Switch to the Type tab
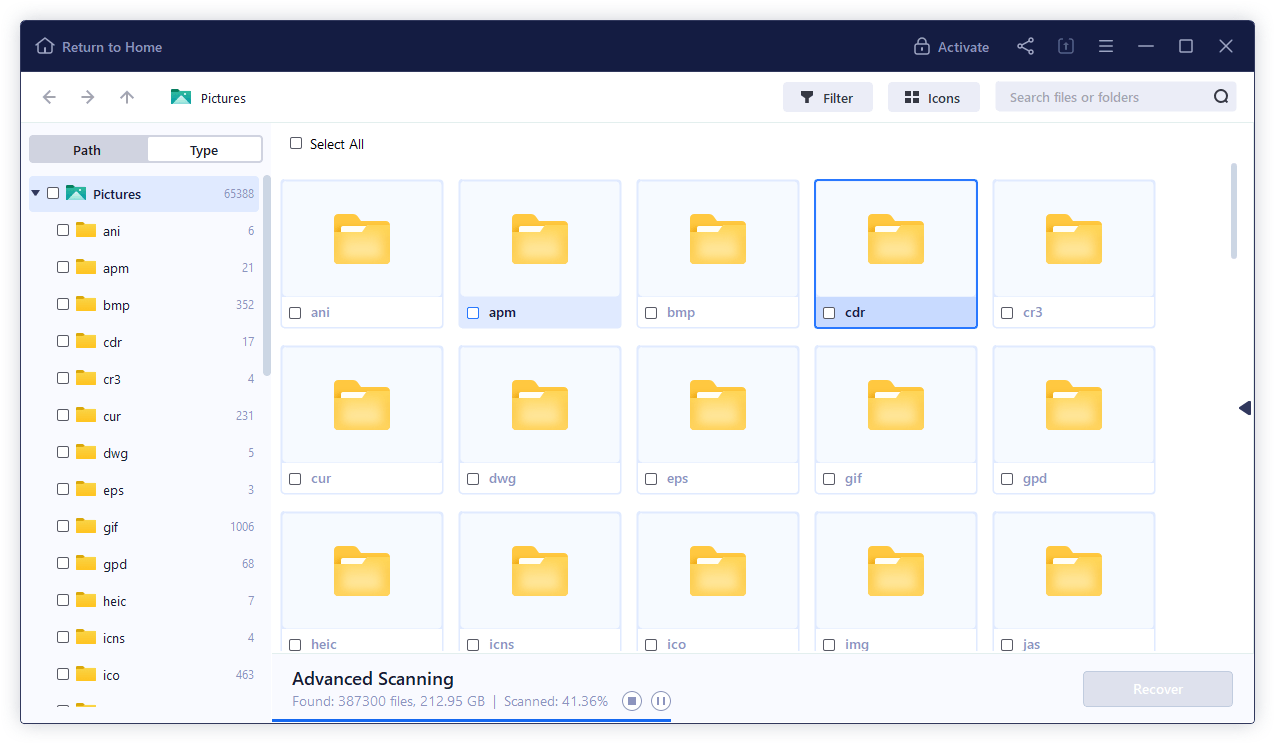 click(x=203, y=148)
